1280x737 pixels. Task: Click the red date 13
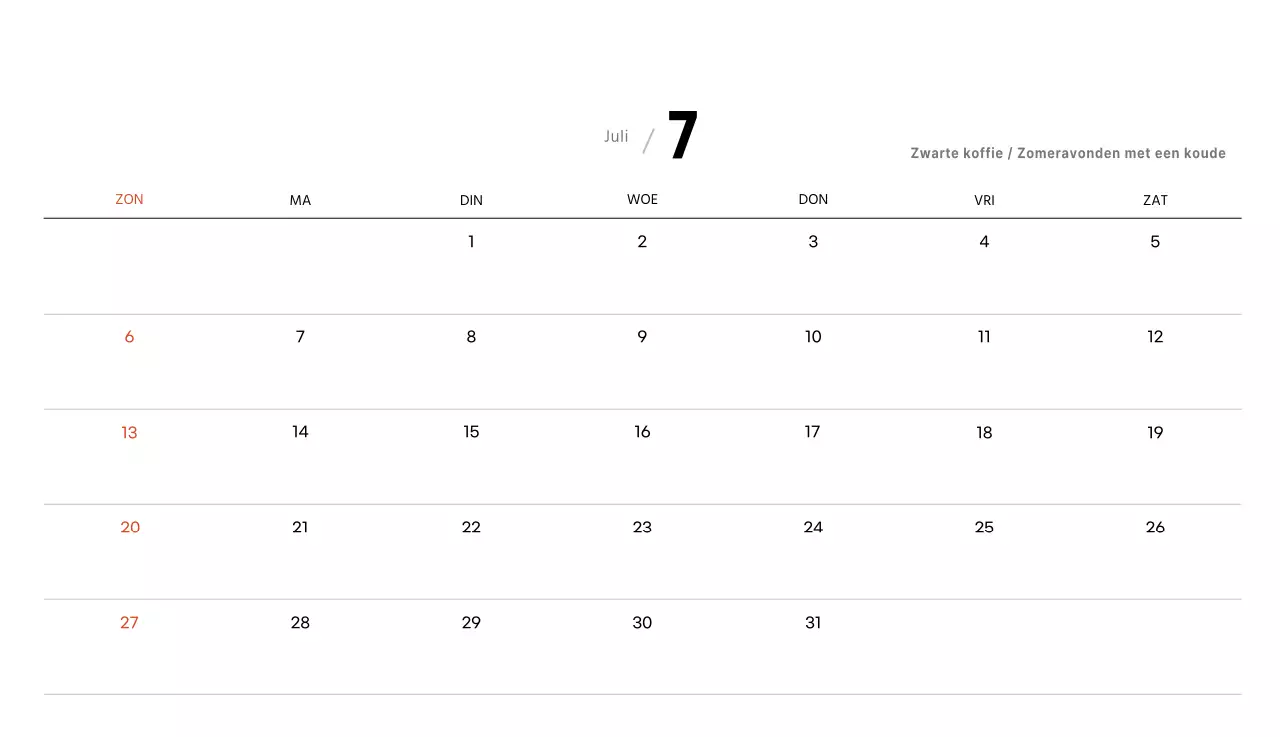click(129, 433)
